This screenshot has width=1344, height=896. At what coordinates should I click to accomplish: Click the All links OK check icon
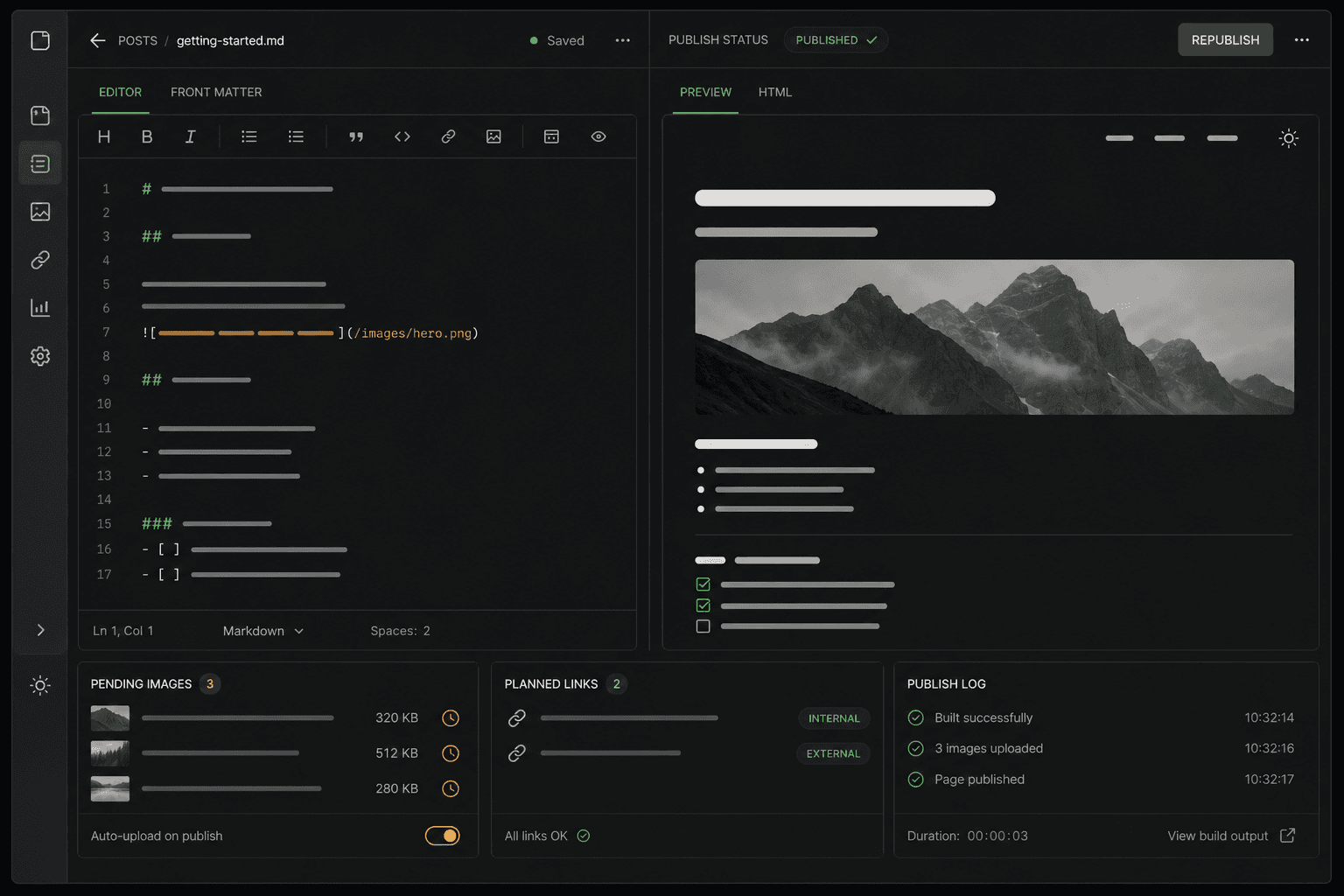584,836
